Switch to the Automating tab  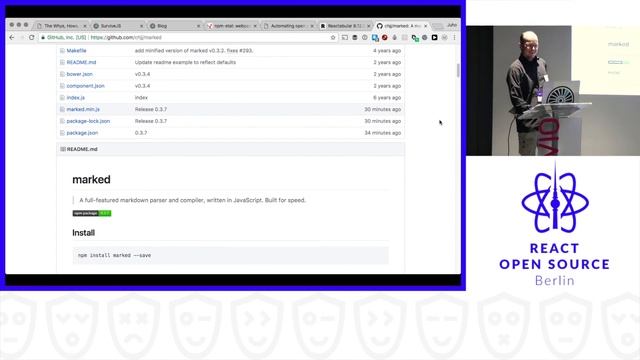pyautogui.click(x=289, y=26)
